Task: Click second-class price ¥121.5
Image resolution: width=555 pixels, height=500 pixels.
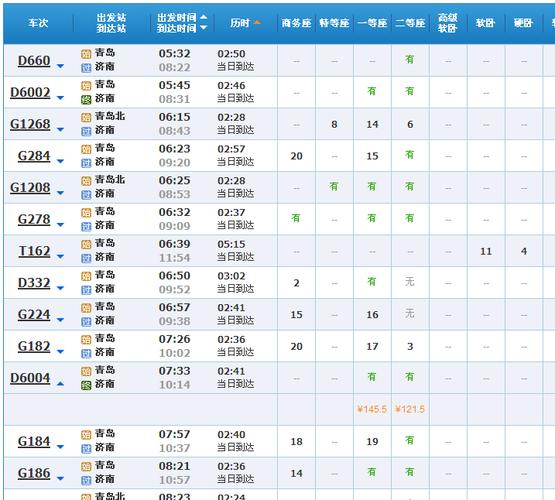Action: 410,409
